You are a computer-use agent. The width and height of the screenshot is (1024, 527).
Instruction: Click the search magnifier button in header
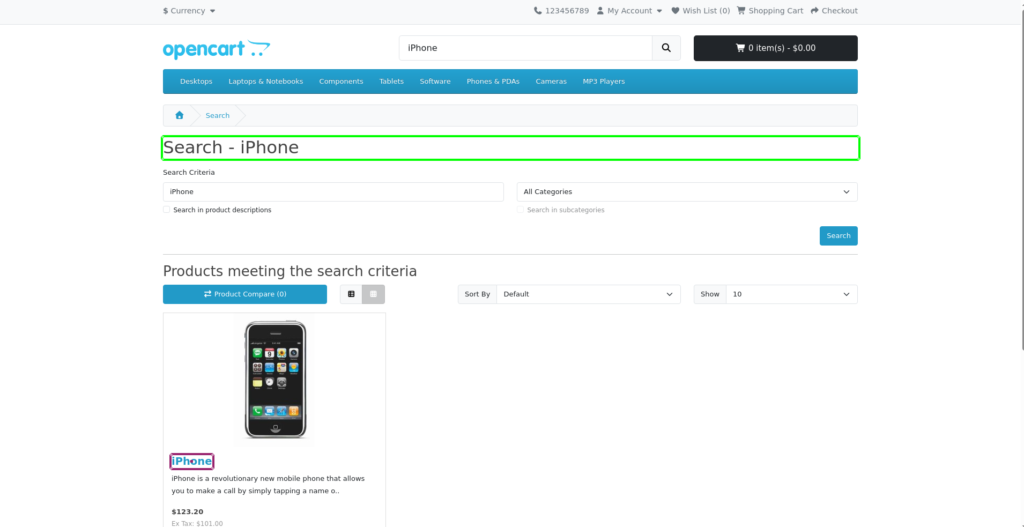tap(666, 48)
